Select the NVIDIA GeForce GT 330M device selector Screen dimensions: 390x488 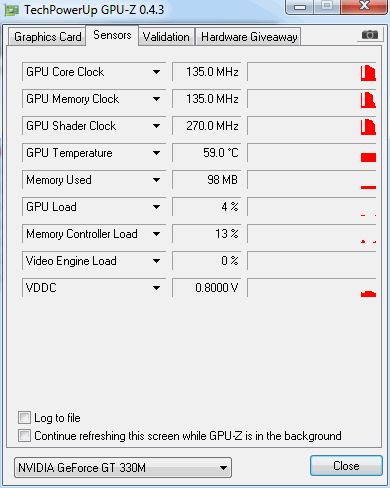[123, 468]
